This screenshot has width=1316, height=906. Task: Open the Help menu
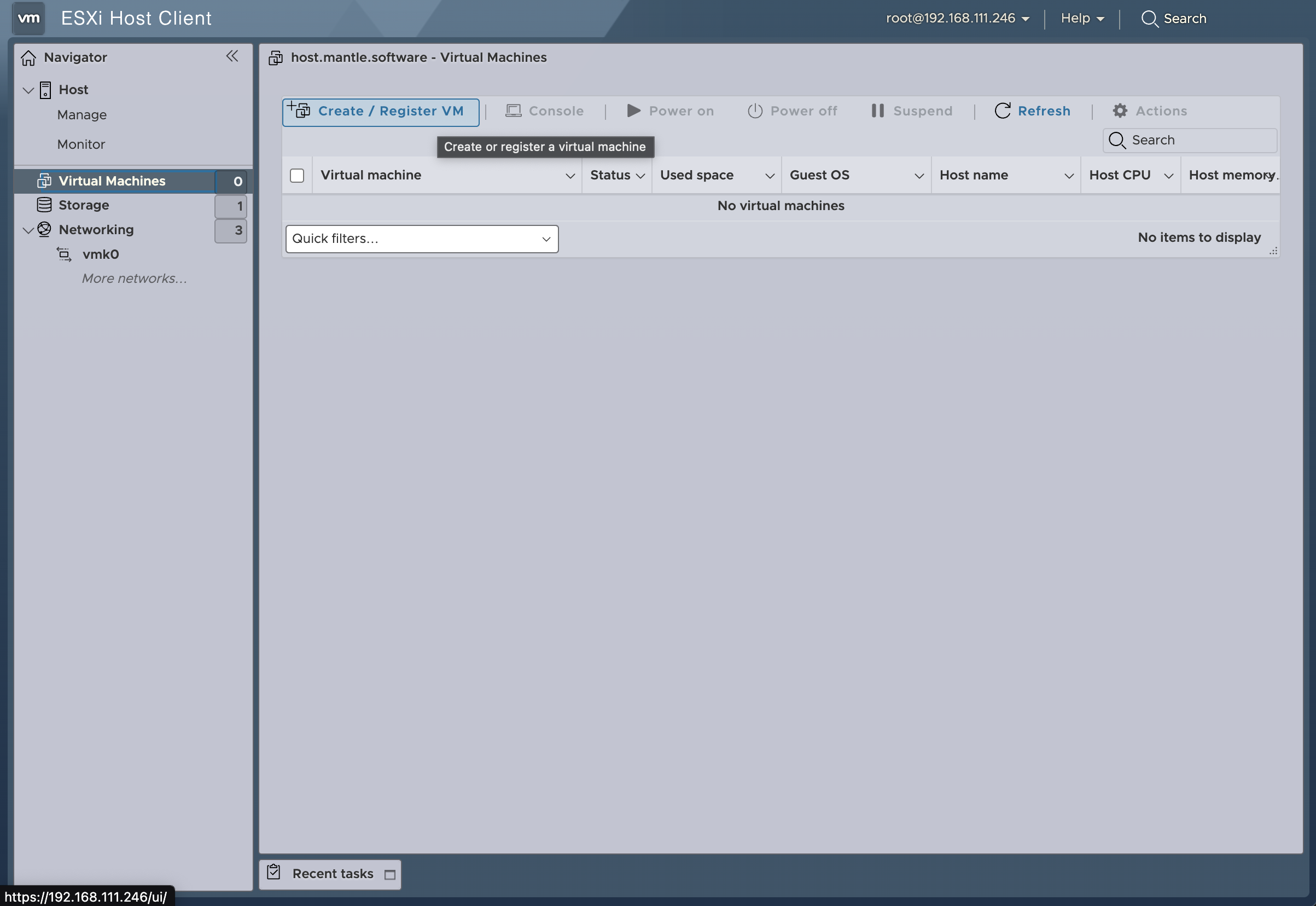point(1082,18)
